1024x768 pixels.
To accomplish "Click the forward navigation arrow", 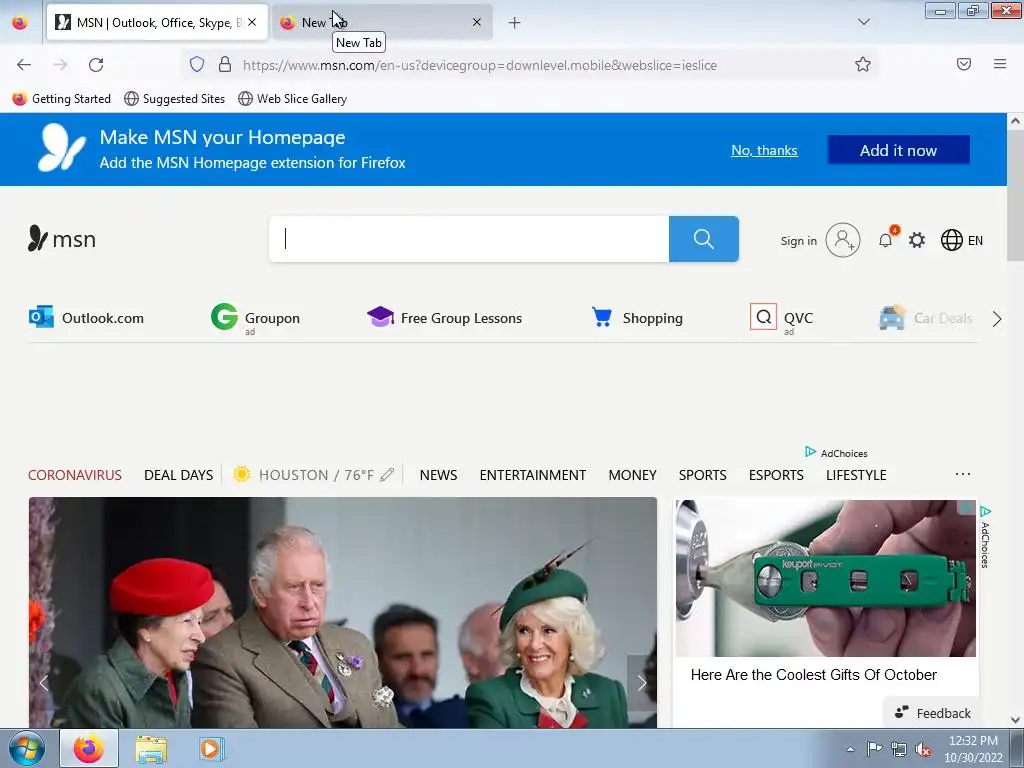I will tap(60, 64).
